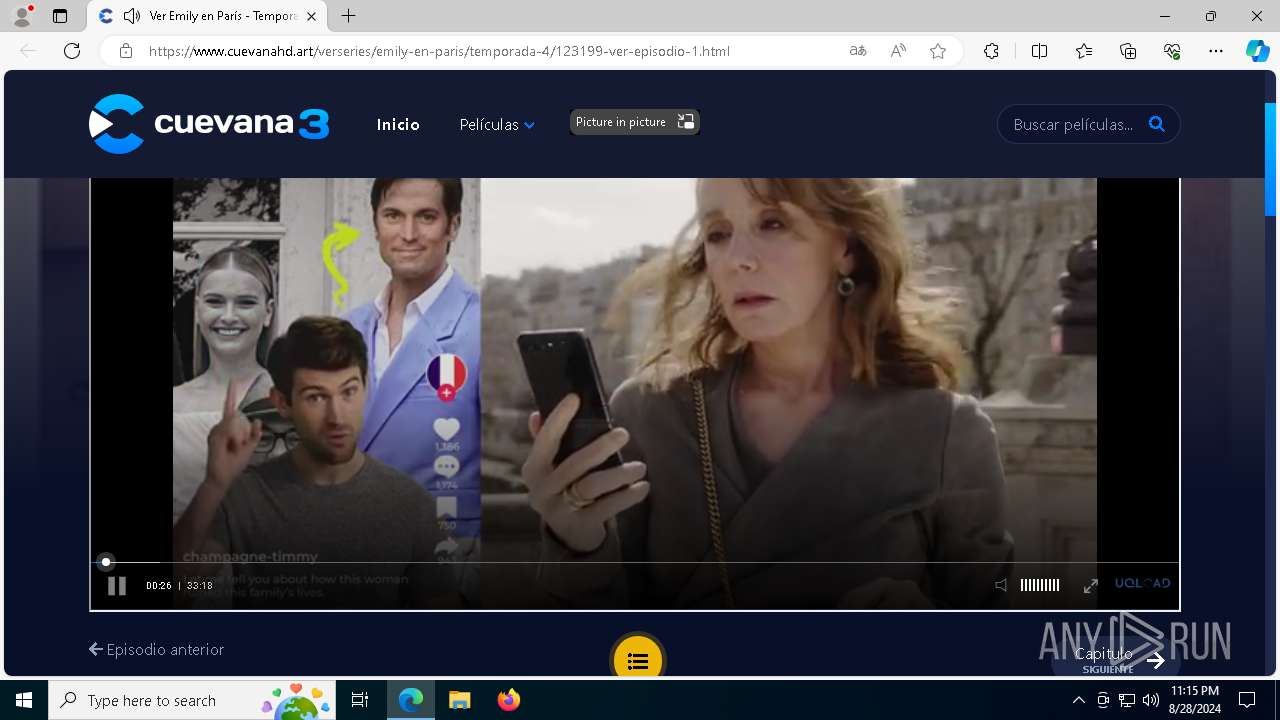Seek on the video progress bar
The height and width of the screenshot is (720, 1280).
pyautogui.click(x=635, y=562)
